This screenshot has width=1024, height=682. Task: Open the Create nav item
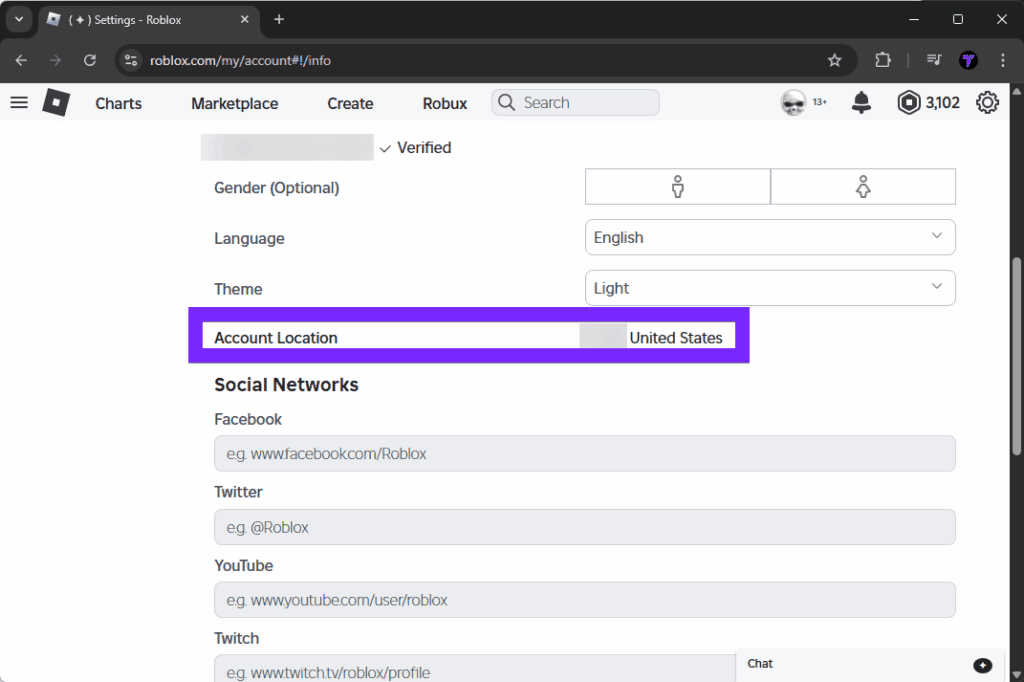coord(350,103)
